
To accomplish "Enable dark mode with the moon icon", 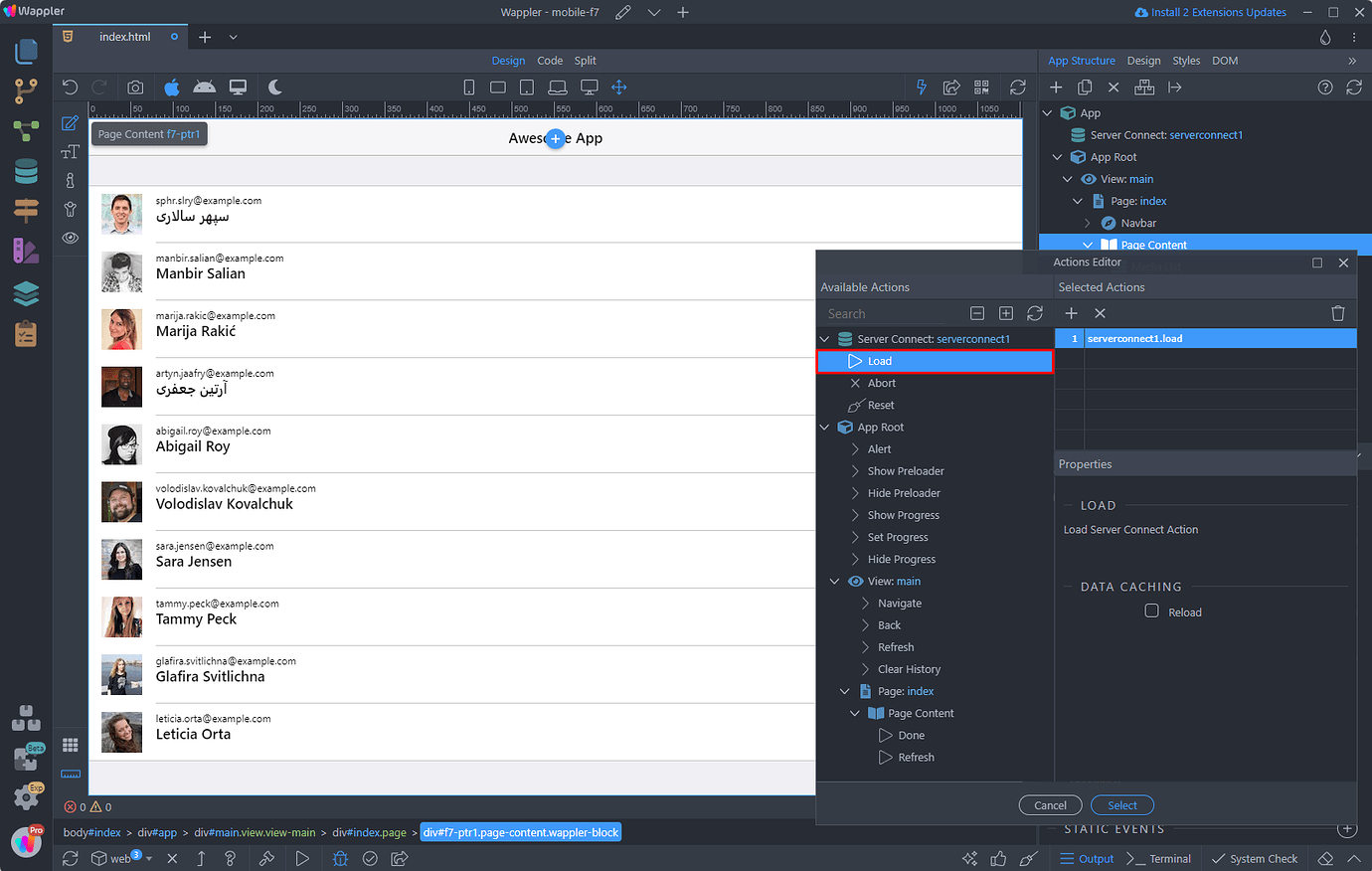I will (x=273, y=87).
